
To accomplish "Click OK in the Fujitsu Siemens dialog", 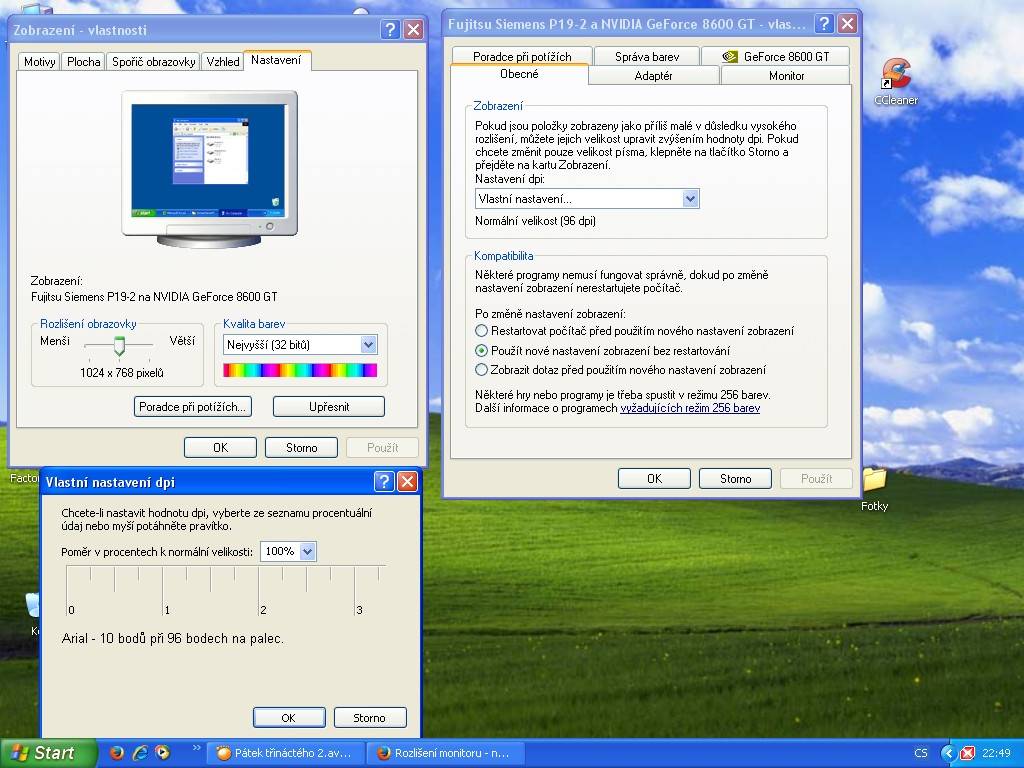I will pyautogui.click(x=654, y=478).
